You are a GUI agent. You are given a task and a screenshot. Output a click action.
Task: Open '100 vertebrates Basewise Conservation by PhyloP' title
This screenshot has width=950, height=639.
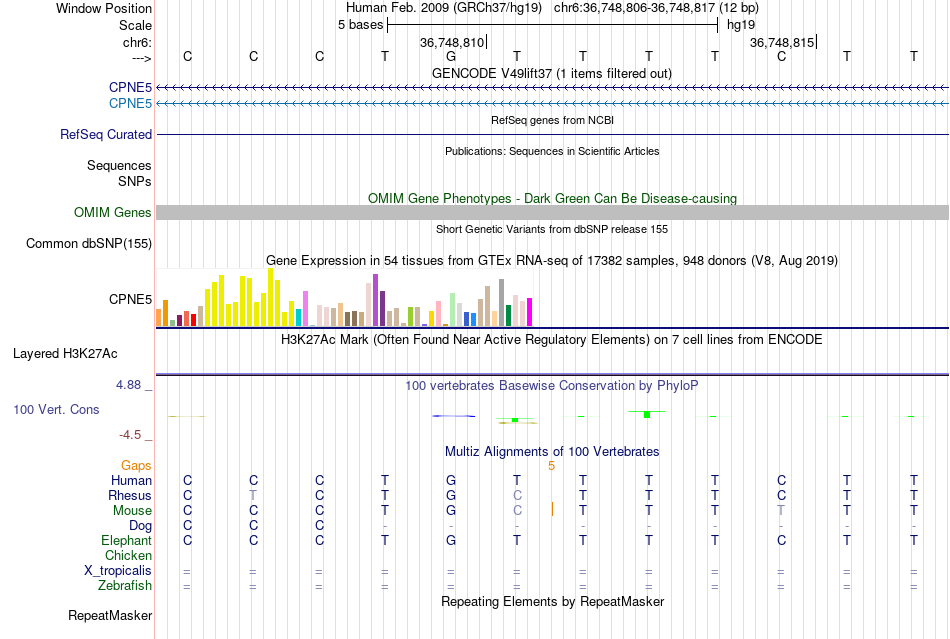[552, 385]
